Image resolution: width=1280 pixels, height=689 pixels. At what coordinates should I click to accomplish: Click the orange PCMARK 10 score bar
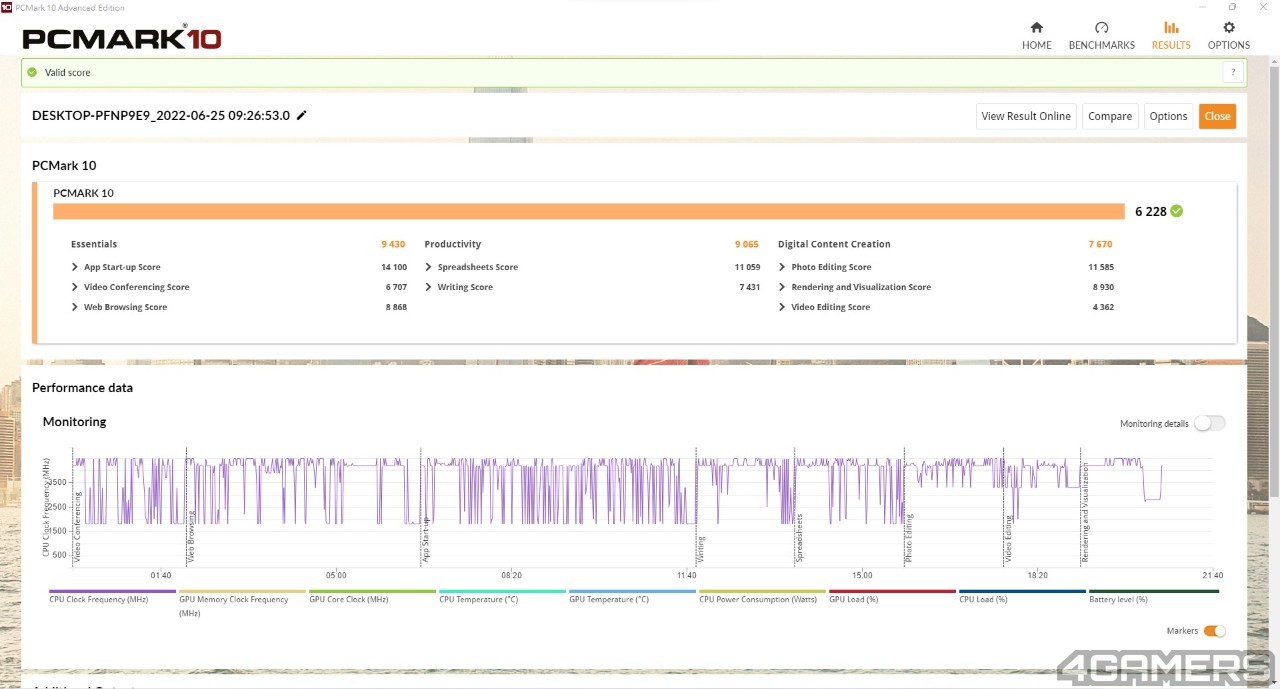589,211
